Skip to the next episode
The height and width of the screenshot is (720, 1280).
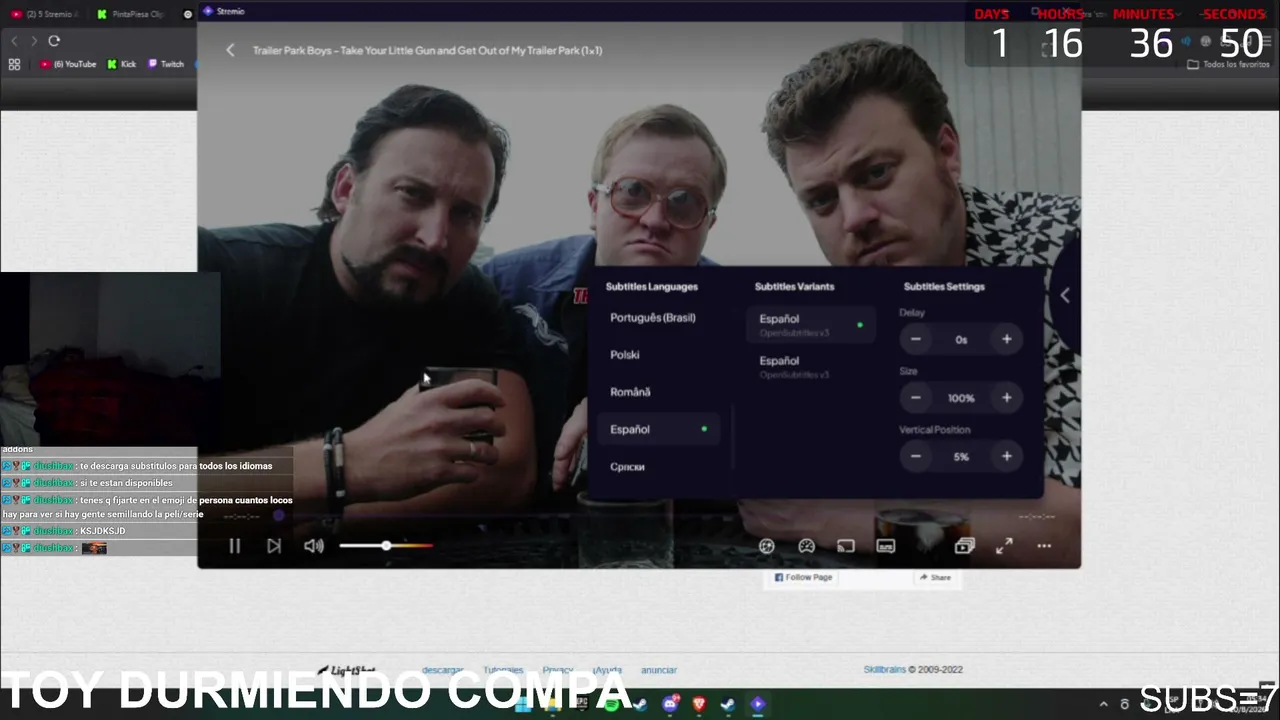click(x=274, y=546)
